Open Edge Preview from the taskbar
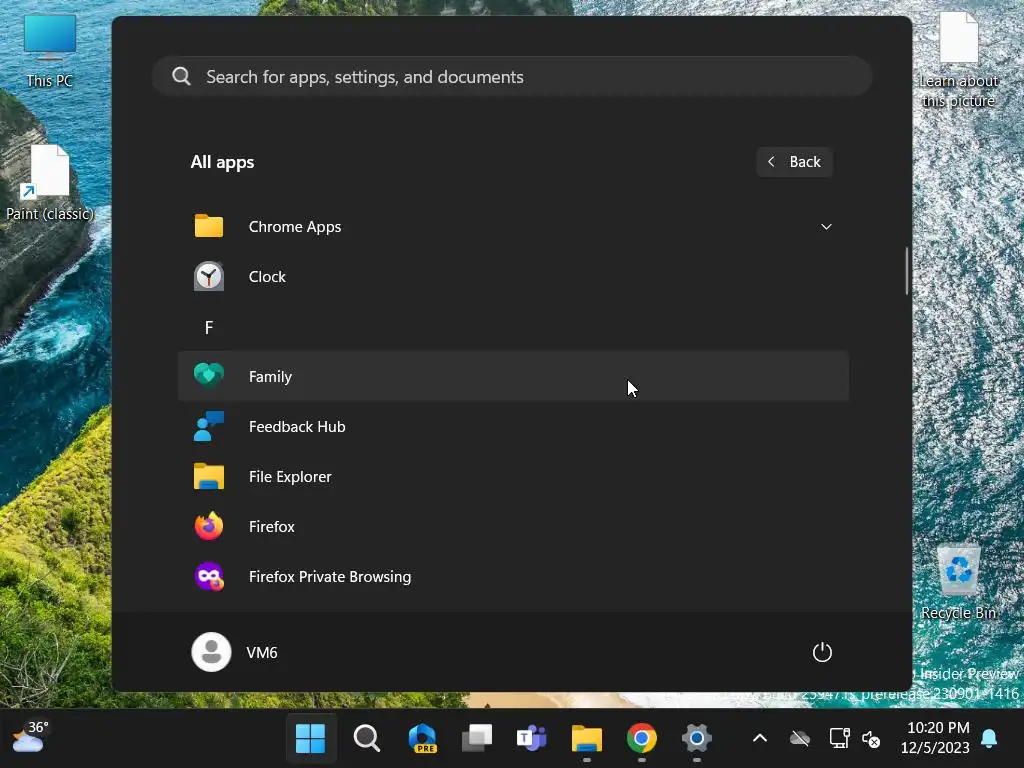Image resolution: width=1024 pixels, height=768 pixels. tap(422, 738)
